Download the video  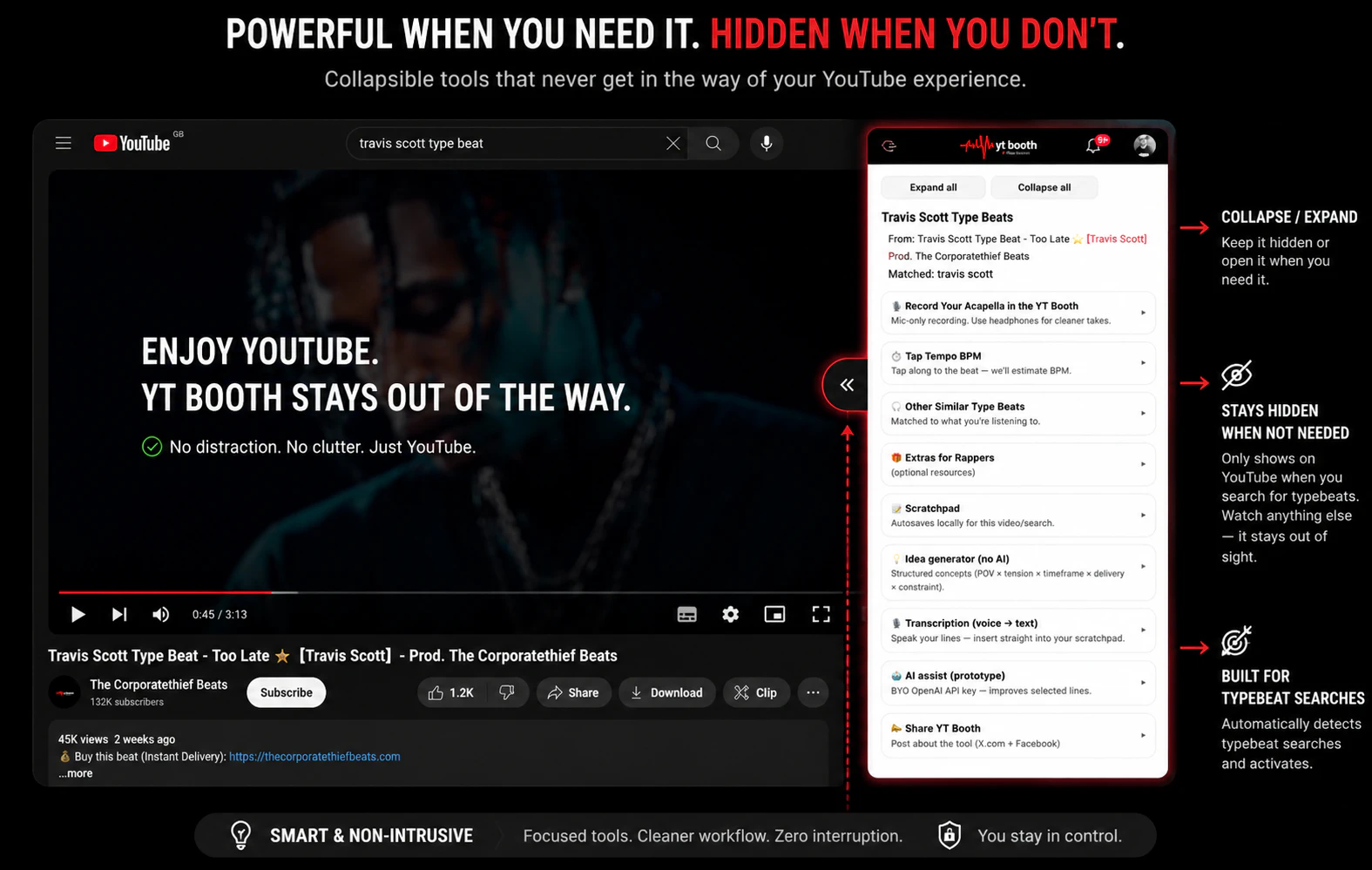click(x=666, y=692)
